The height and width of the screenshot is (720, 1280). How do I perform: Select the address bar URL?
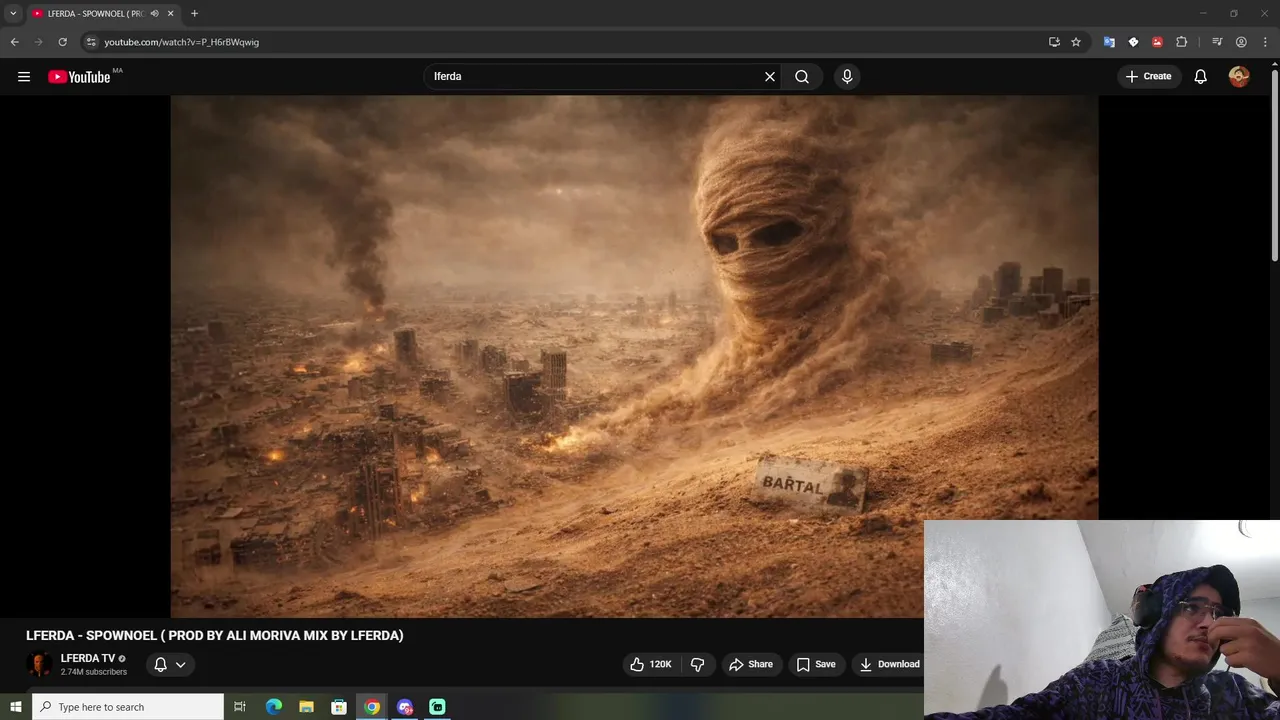[x=181, y=42]
